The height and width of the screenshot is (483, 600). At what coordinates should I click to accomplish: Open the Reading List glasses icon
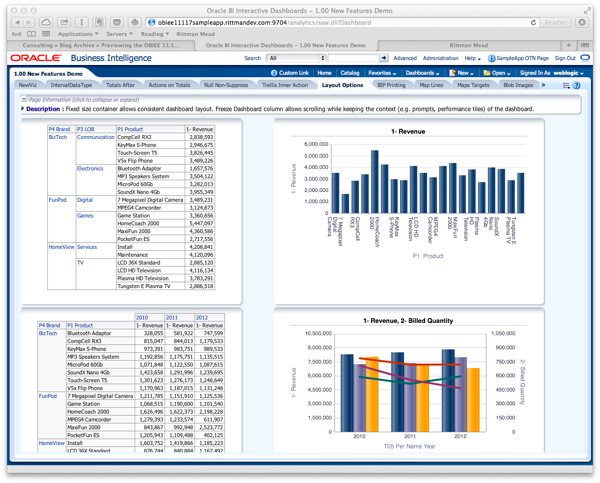tap(17, 34)
